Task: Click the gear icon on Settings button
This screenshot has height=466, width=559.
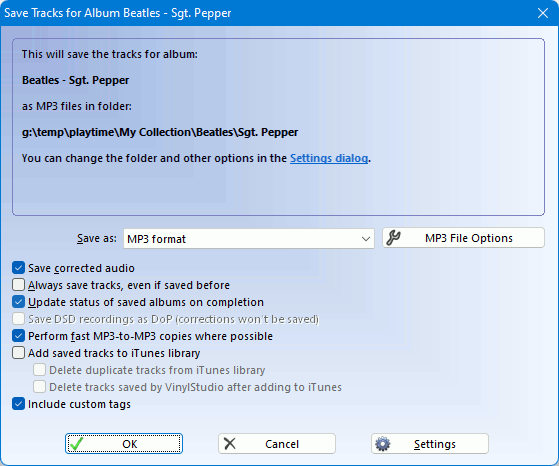Action: point(383,444)
